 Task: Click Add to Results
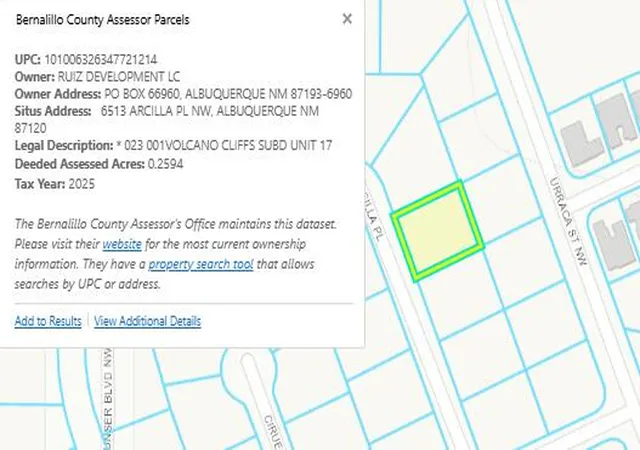(48, 321)
